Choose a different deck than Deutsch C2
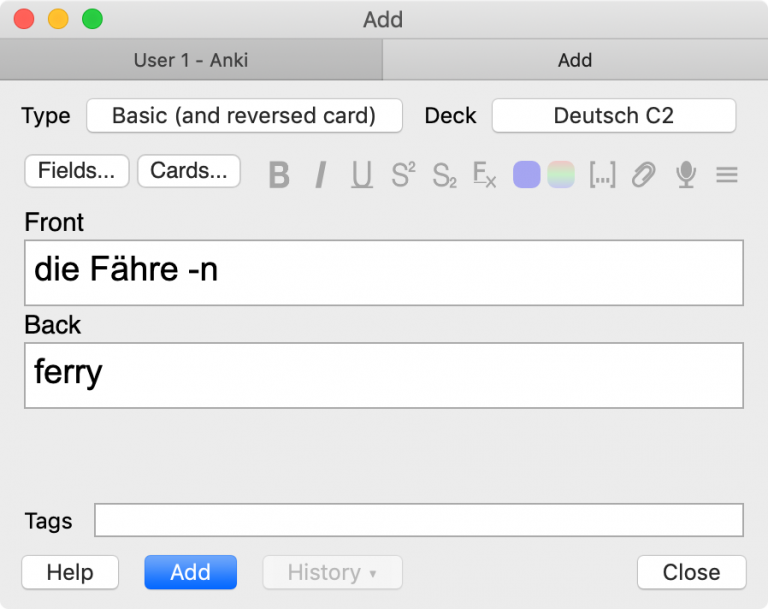This screenshot has width=768, height=609. coord(614,116)
